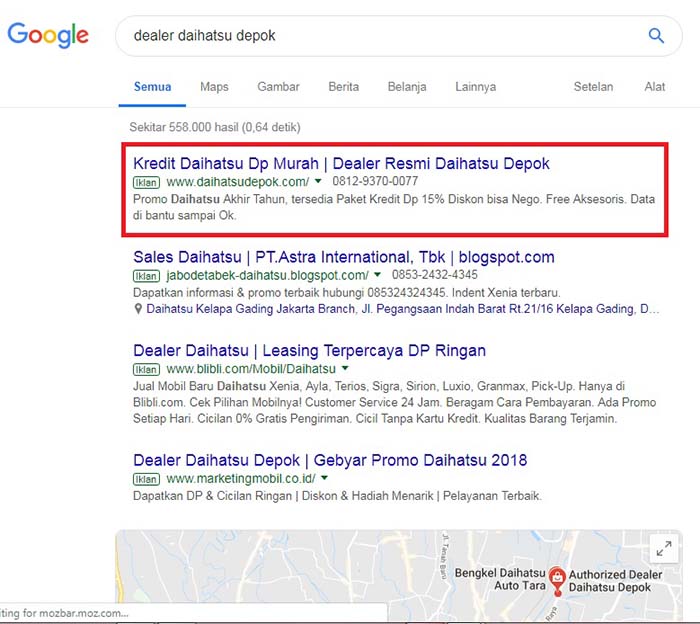
Task: Click the blue search magnifier icon
Action: point(656,36)
